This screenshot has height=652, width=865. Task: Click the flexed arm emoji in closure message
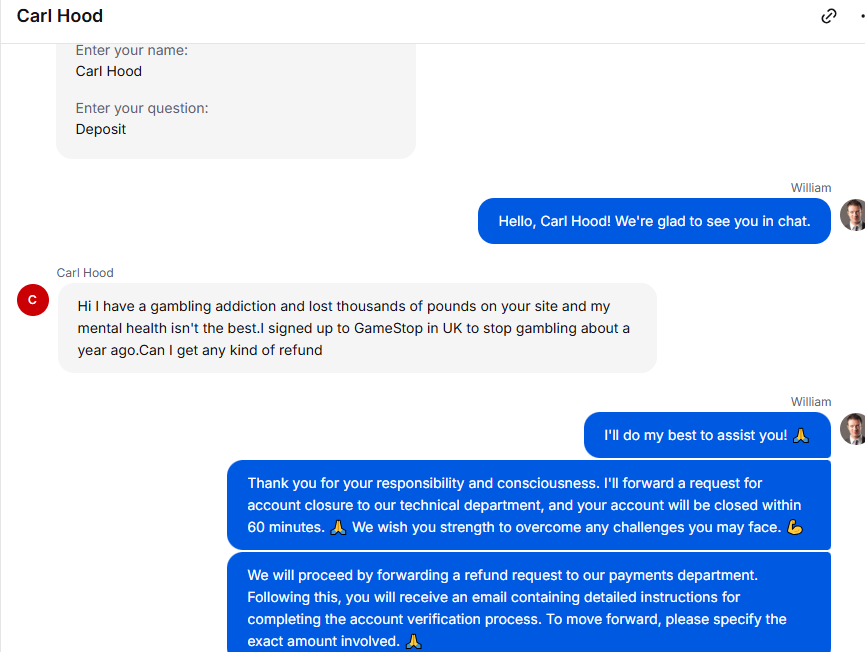tap(794, 527)
